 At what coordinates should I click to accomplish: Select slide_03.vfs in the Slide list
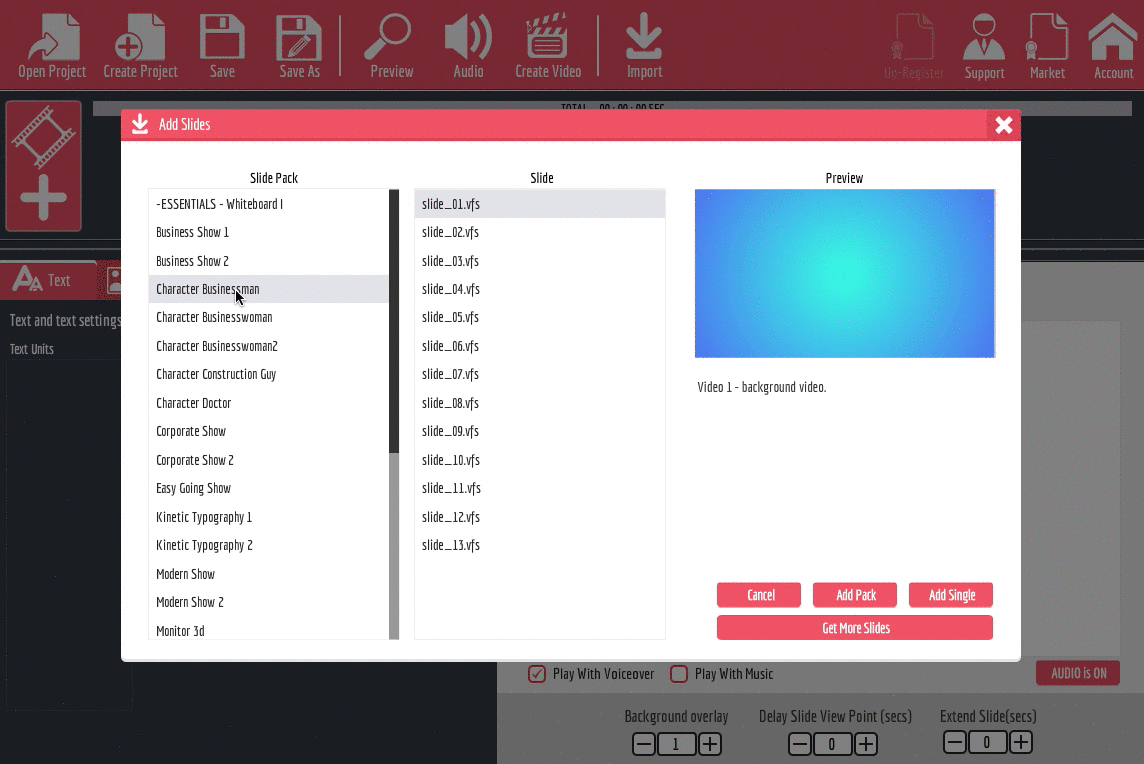point(540,261)
